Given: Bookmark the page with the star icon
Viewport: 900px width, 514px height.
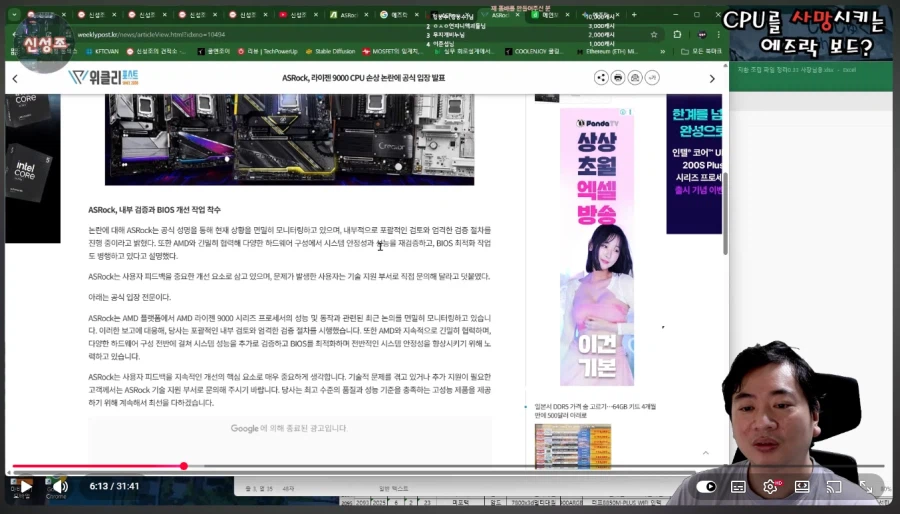Looking at the screenshot, I should point(654,34).
